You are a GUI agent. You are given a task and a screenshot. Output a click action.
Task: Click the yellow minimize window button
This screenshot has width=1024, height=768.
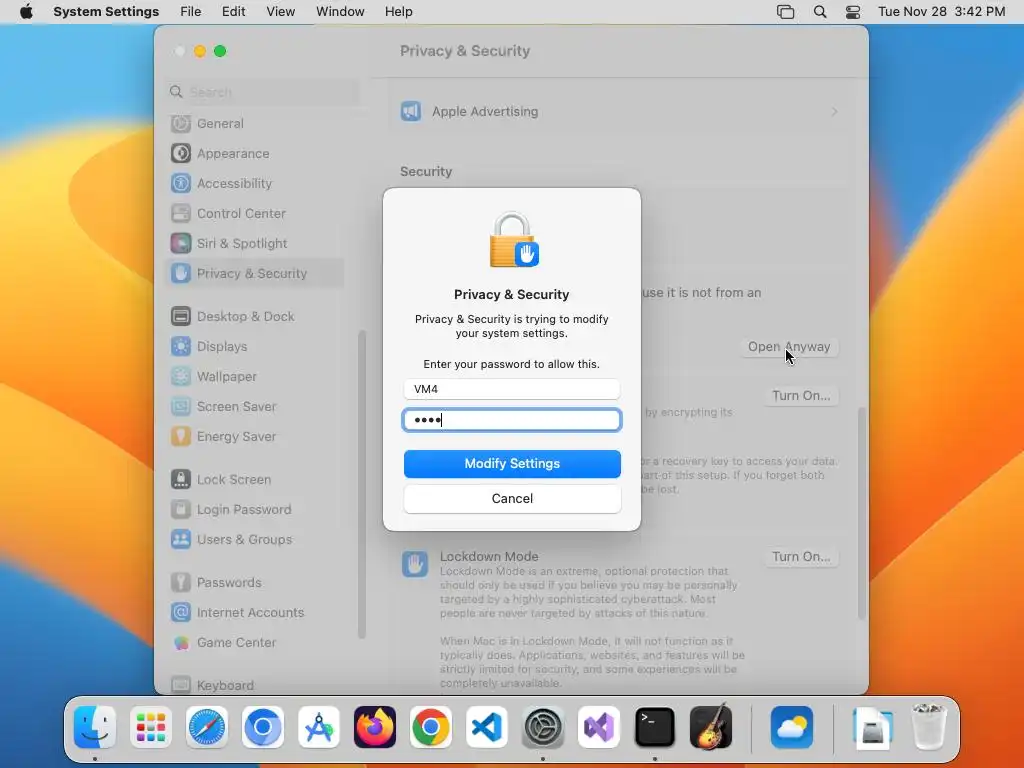[x=200, y=51]
